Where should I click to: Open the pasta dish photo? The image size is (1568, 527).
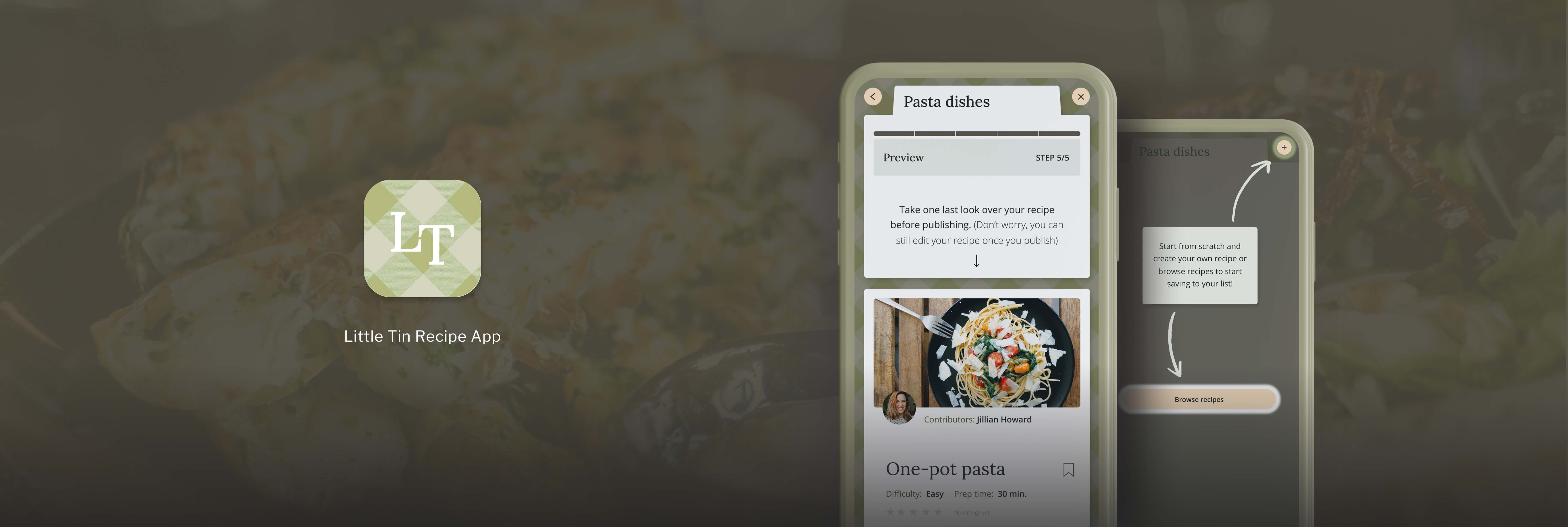(976, 352)
